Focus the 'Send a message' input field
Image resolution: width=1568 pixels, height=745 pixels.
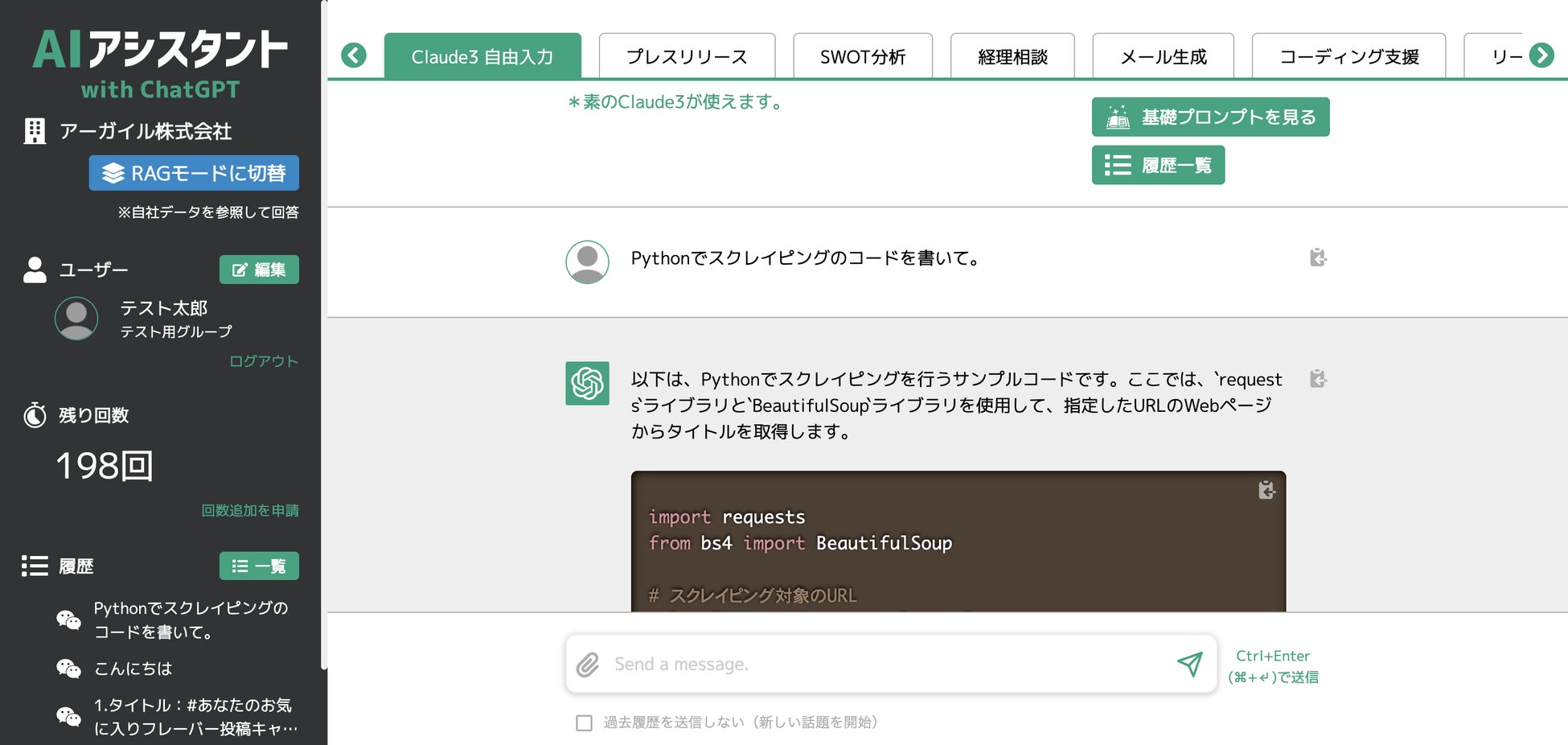(x=885, y=665)
